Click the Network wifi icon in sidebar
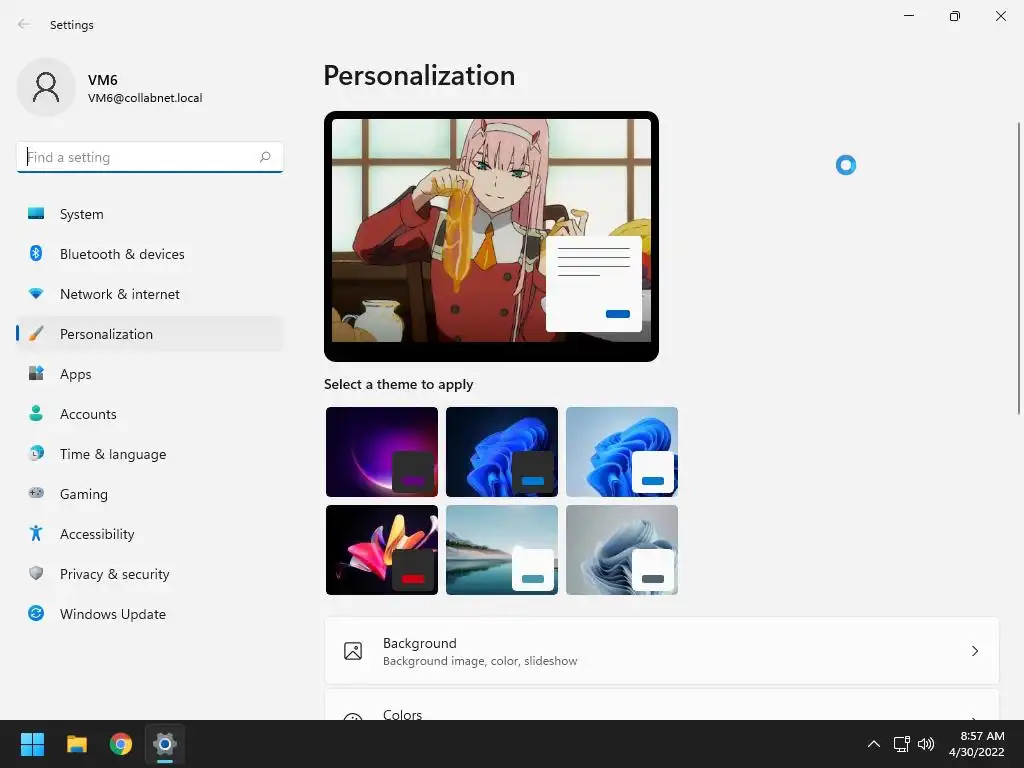This screenshot has width=1024, height=768. (36, 294)
